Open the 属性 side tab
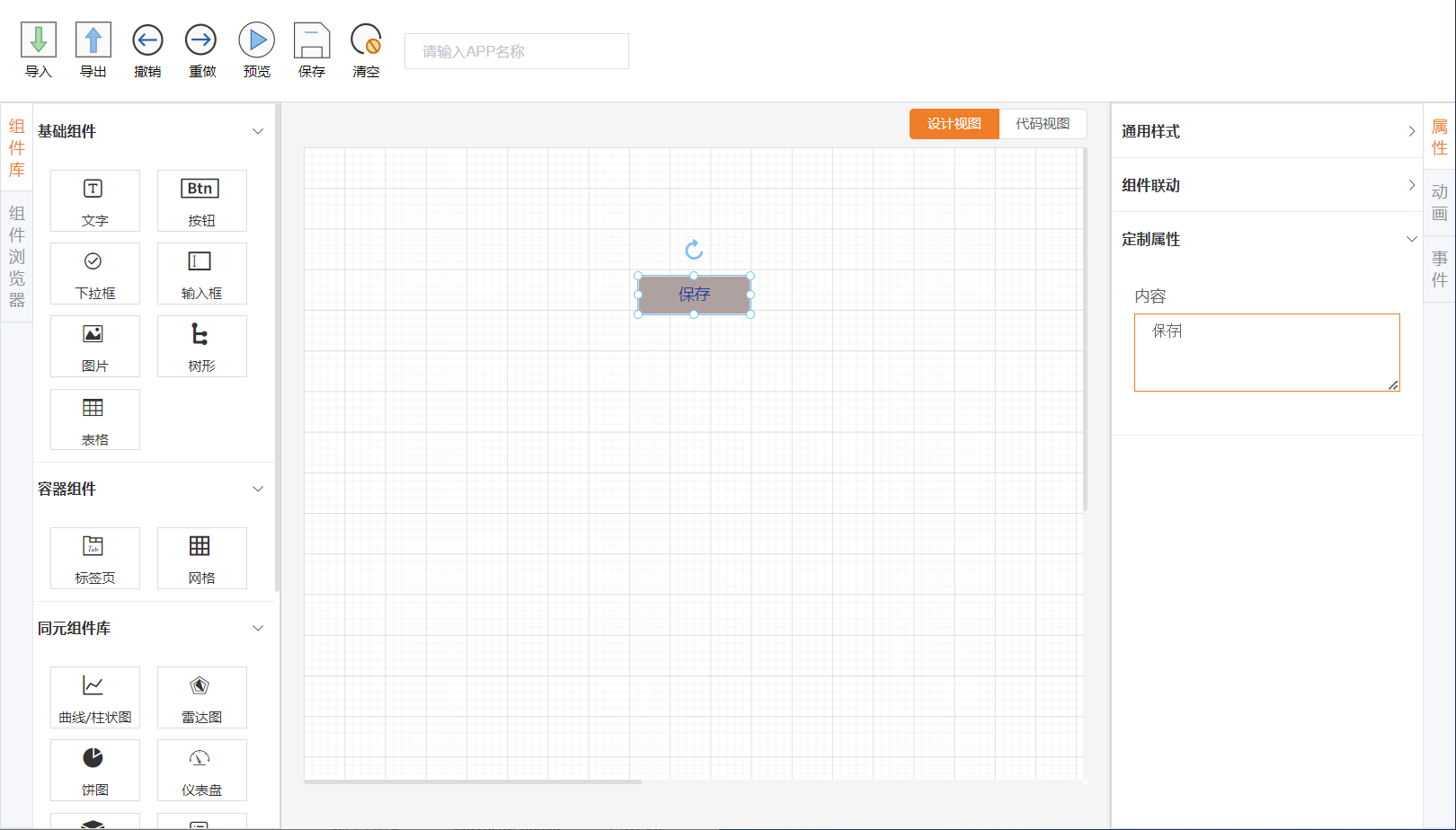Viewport: 1456px width, 830px height. coord(1440,137)
